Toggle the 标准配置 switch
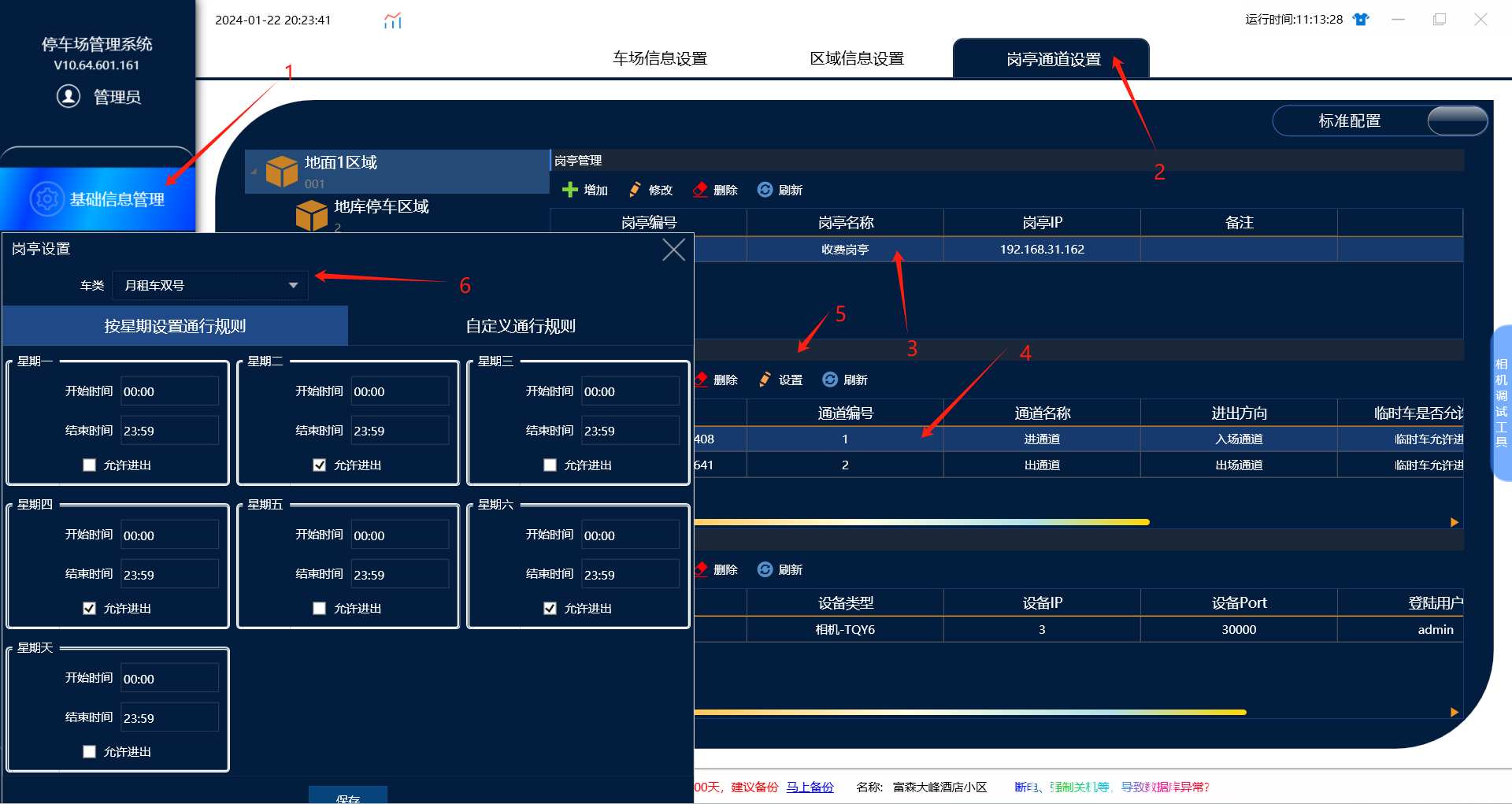The width and height of the screenshot is (1512, 804). 1457,120
